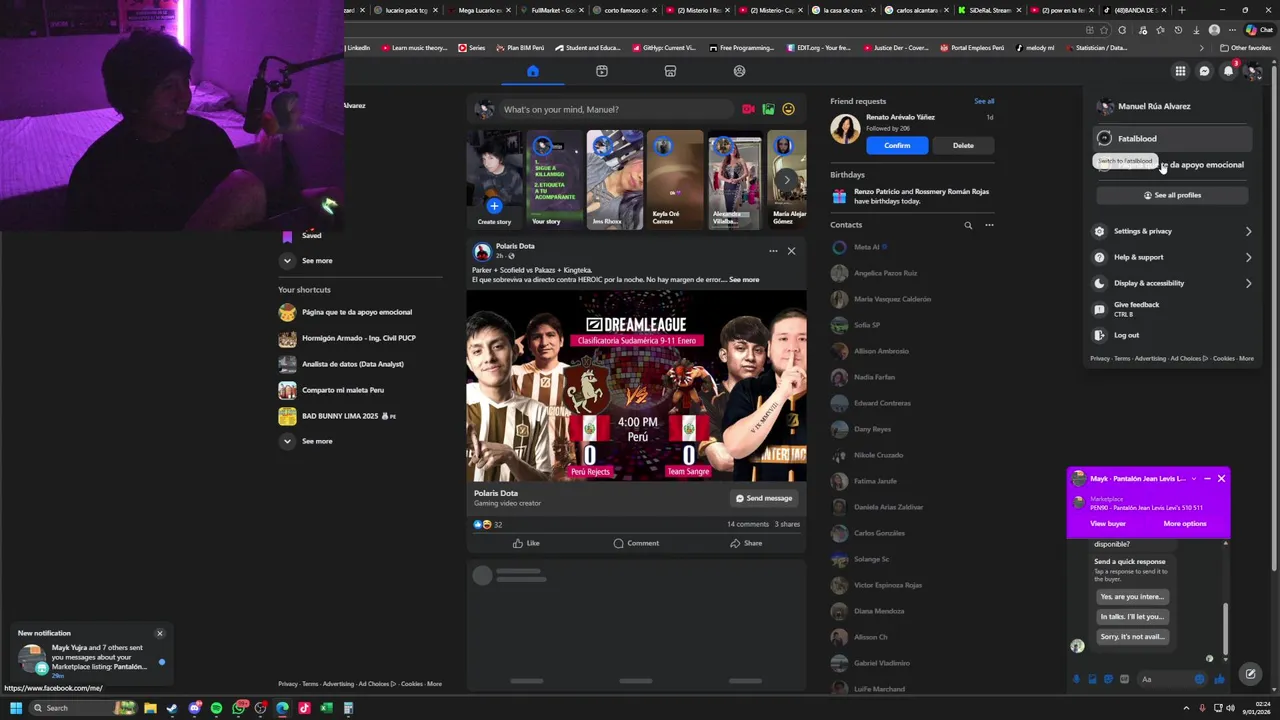The width and height of the screenshot is (1280, 720).
Task: Open Create story thumbnail
Action: 494,180
